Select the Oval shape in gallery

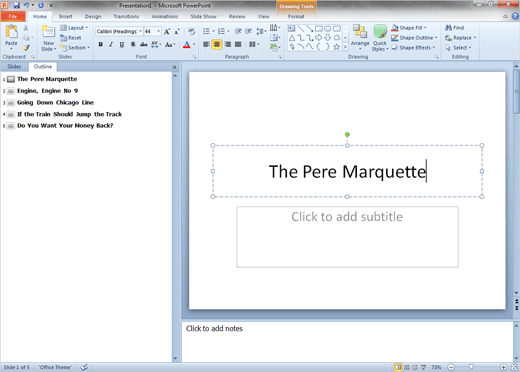click(328, 29)
